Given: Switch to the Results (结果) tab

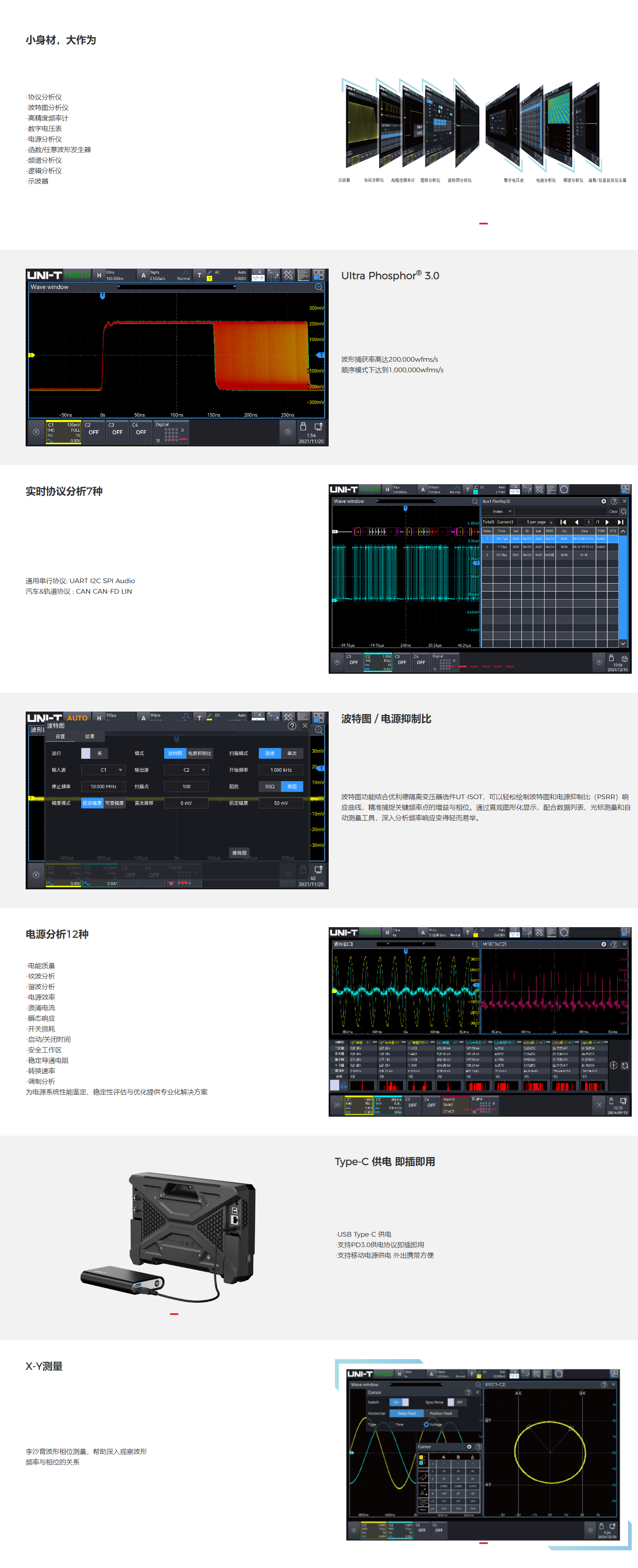Looking at the screenshot, I should click(x=90, y=736).
